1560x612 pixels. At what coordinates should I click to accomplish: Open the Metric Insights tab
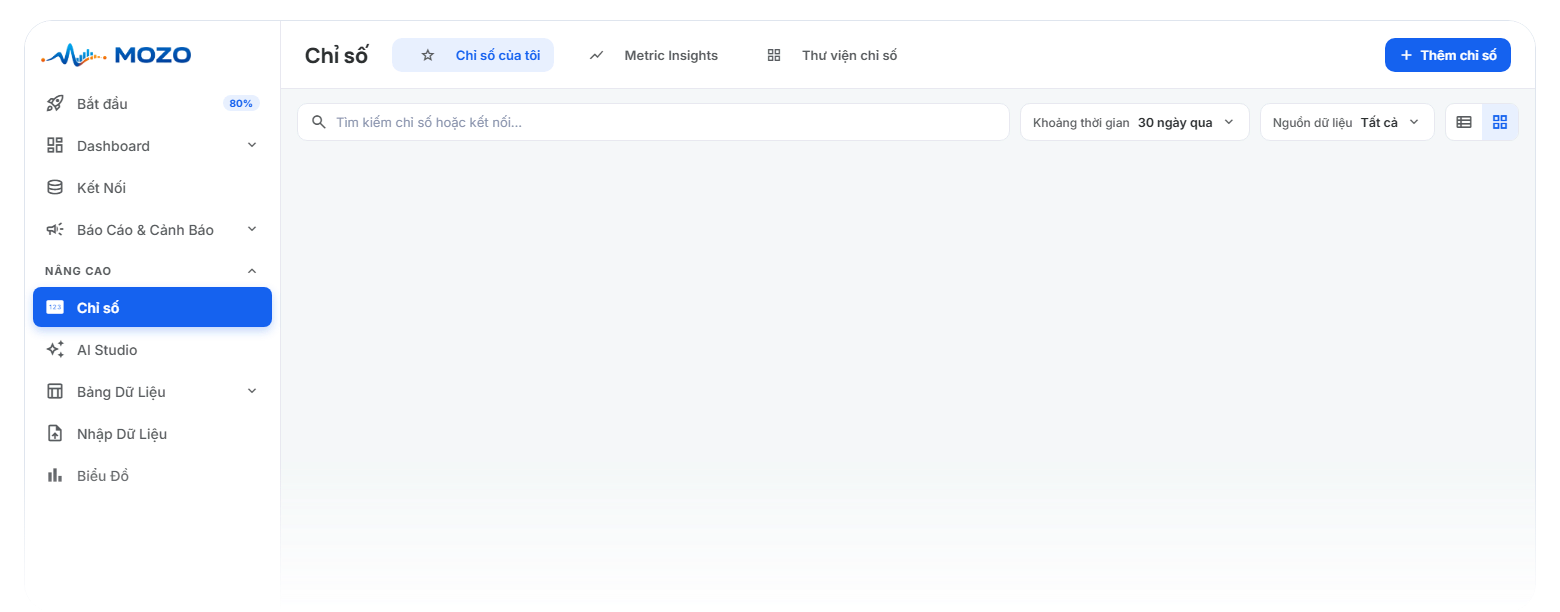[653, 55]
